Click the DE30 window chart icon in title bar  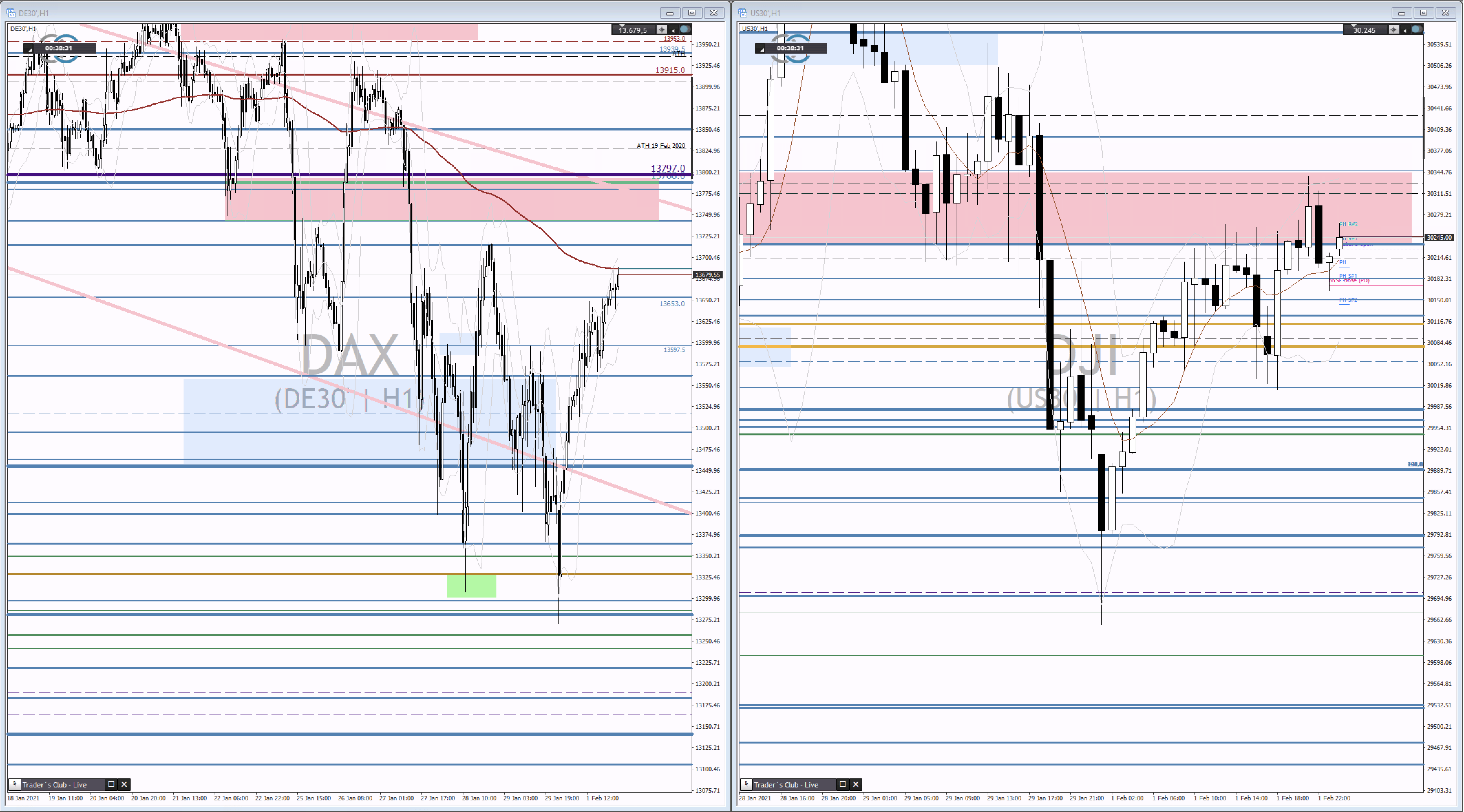click(11, 13)
